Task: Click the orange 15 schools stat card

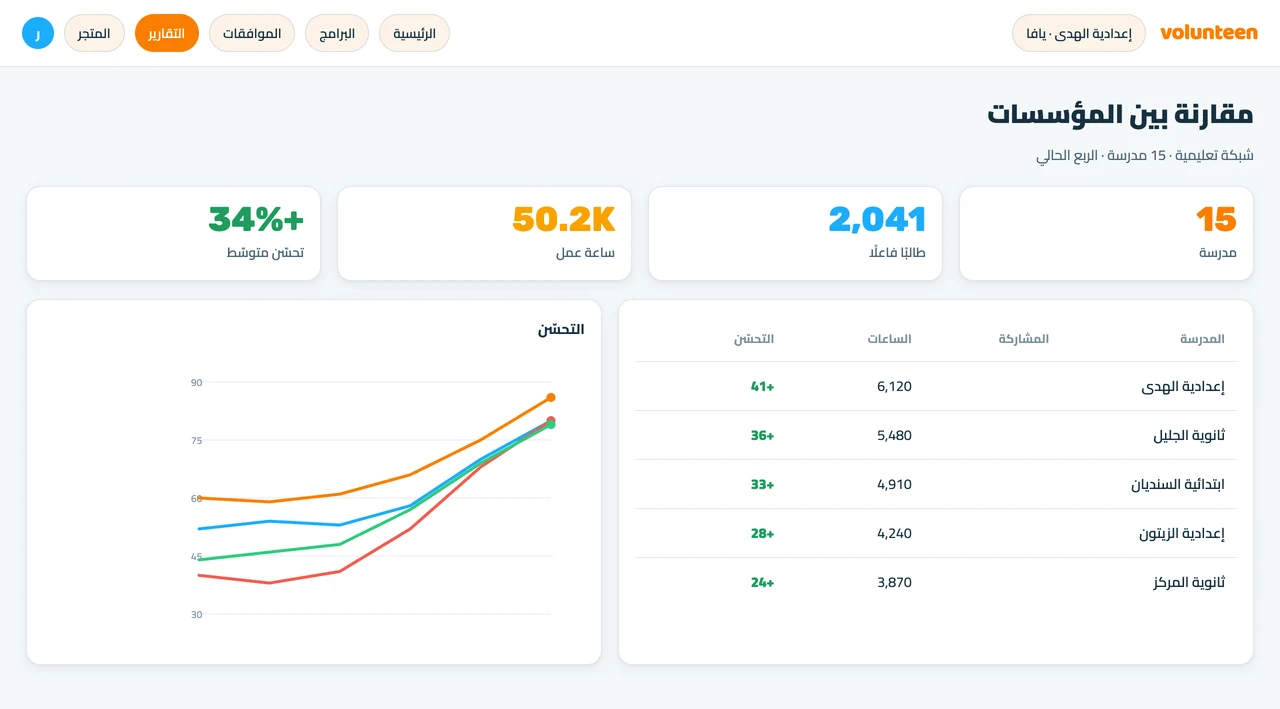Action: point(1106,233)
